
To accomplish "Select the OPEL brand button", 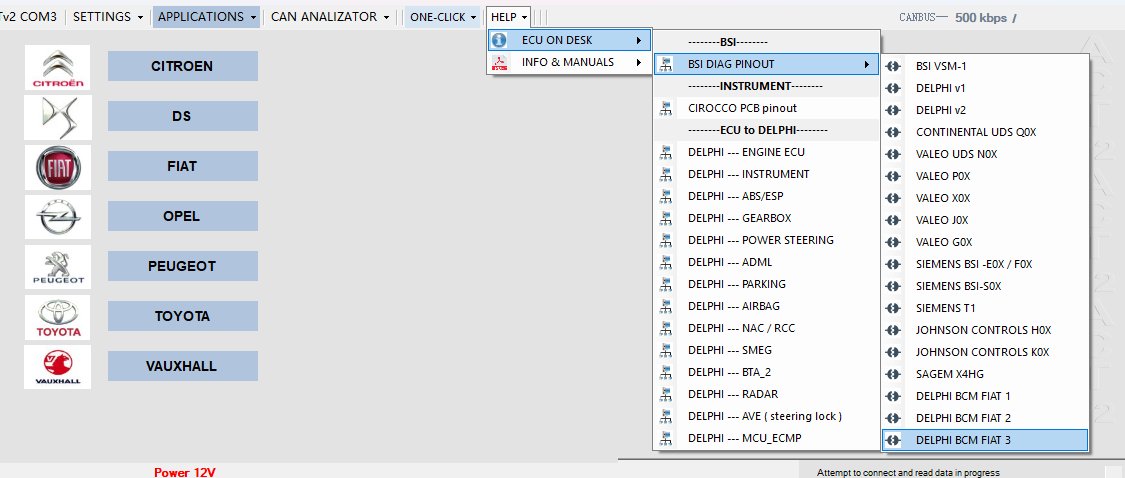I will [x=182, y=216].
